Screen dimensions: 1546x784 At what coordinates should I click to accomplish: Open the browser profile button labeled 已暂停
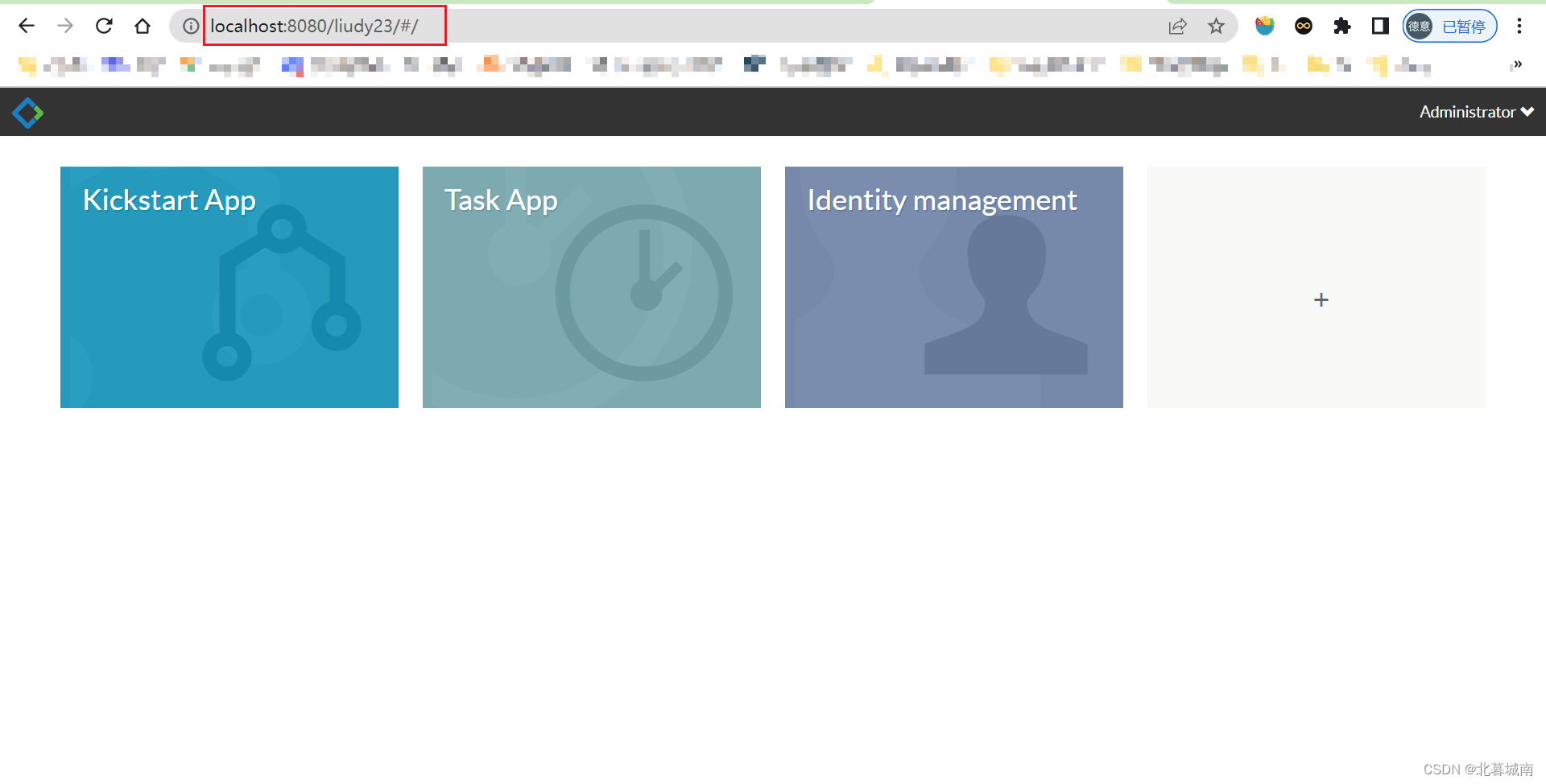point(1449,26)
